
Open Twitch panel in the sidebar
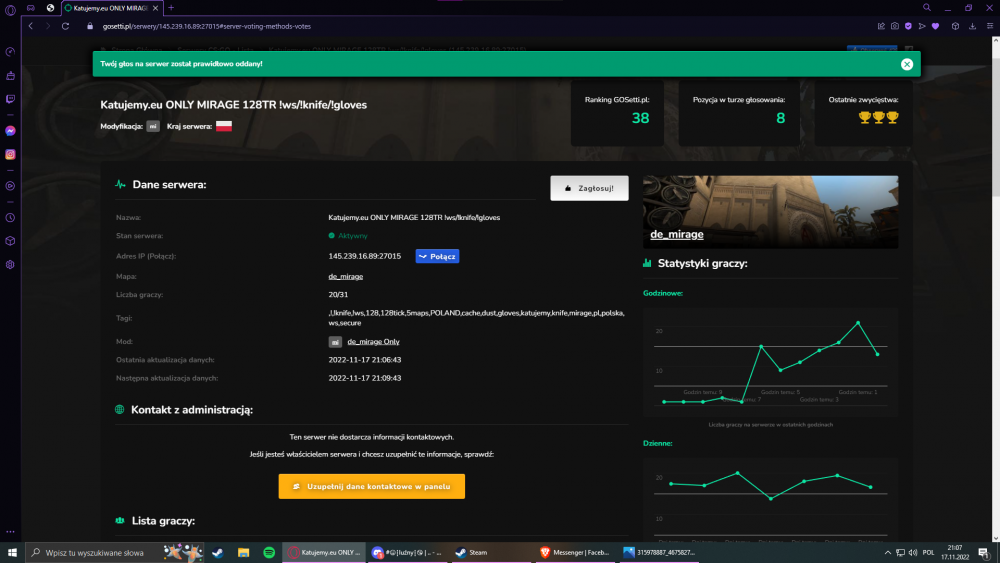10,99
